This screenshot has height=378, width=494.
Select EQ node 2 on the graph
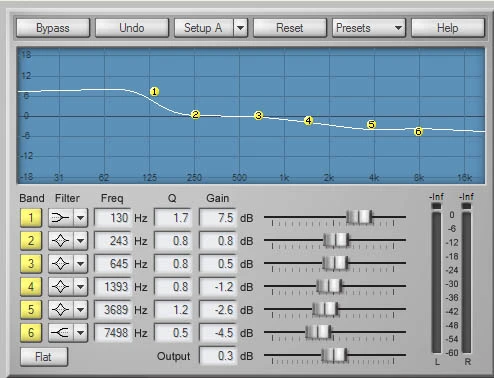pyautogui.click(x=195, y=115)
